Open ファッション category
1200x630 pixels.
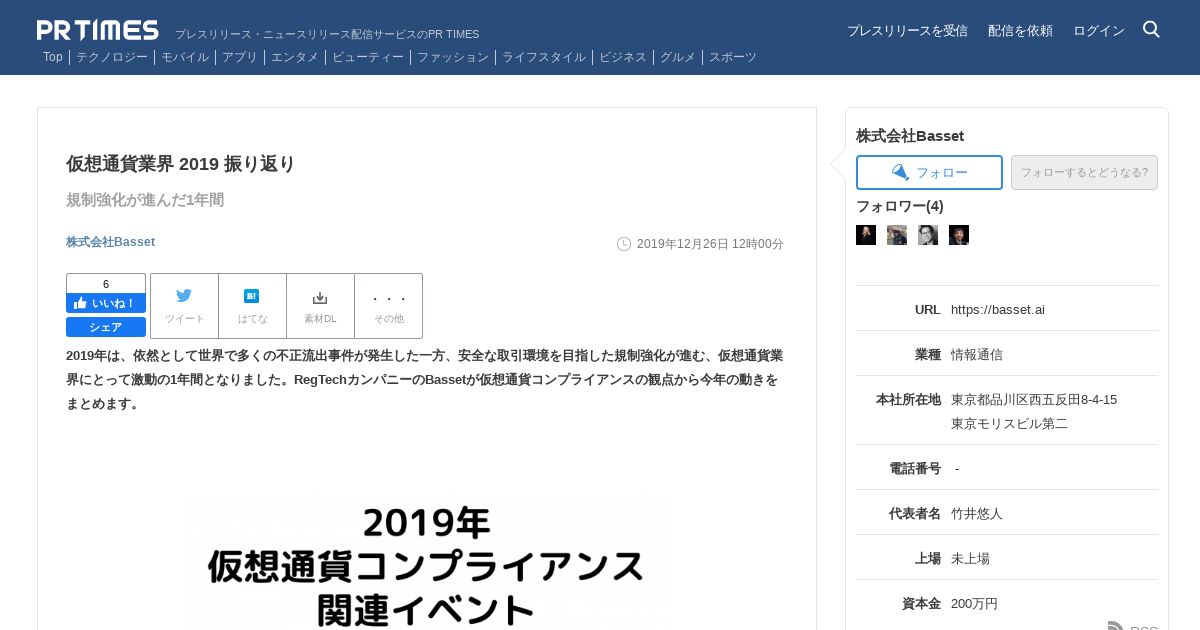[x=453, y=57]
